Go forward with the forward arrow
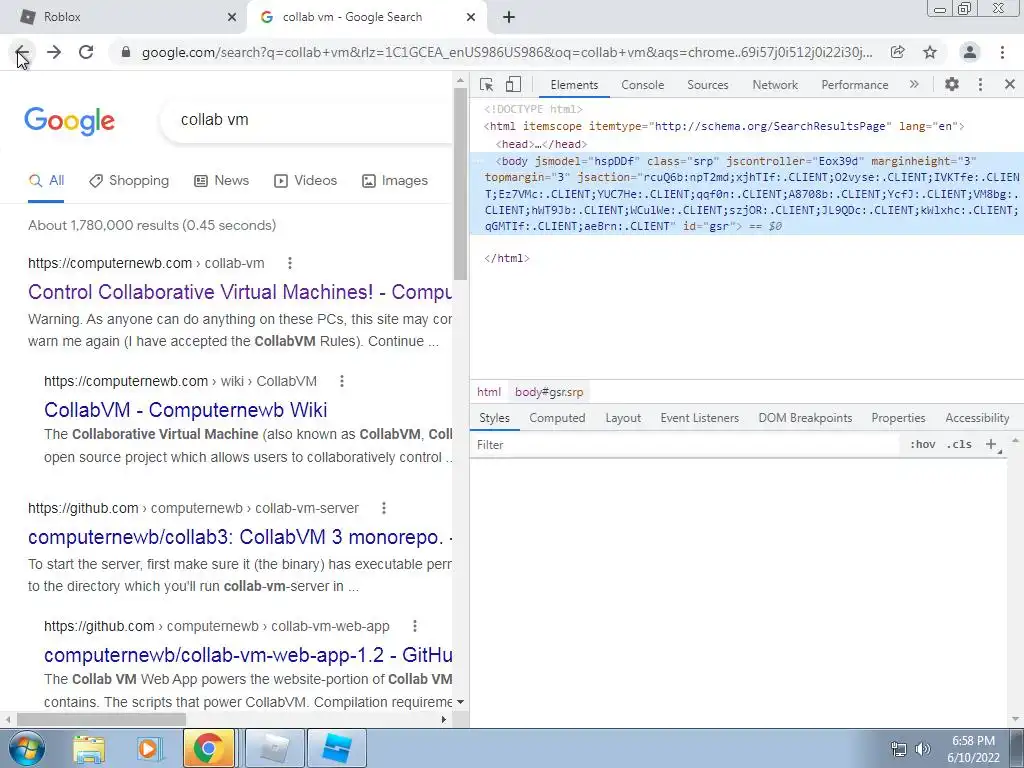This screenshot has height=768, width=1024. 54,52
